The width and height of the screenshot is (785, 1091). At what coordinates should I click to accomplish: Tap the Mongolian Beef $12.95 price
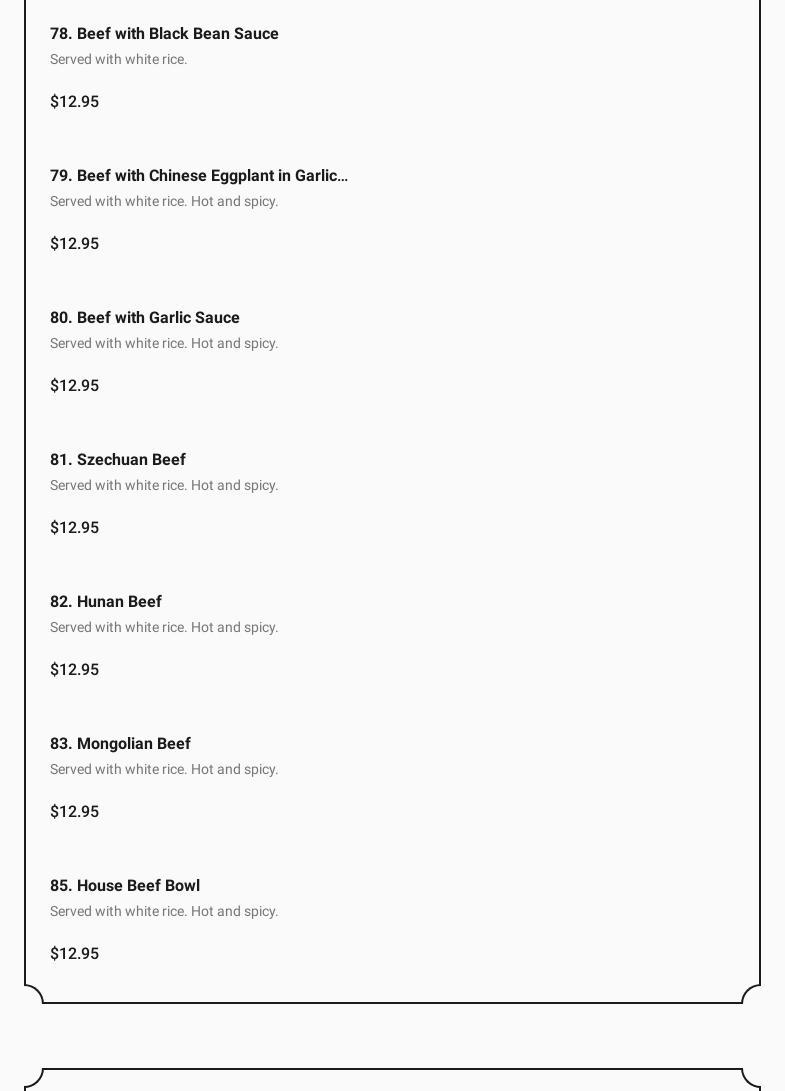pyautogui.click(x=75, y=812)
